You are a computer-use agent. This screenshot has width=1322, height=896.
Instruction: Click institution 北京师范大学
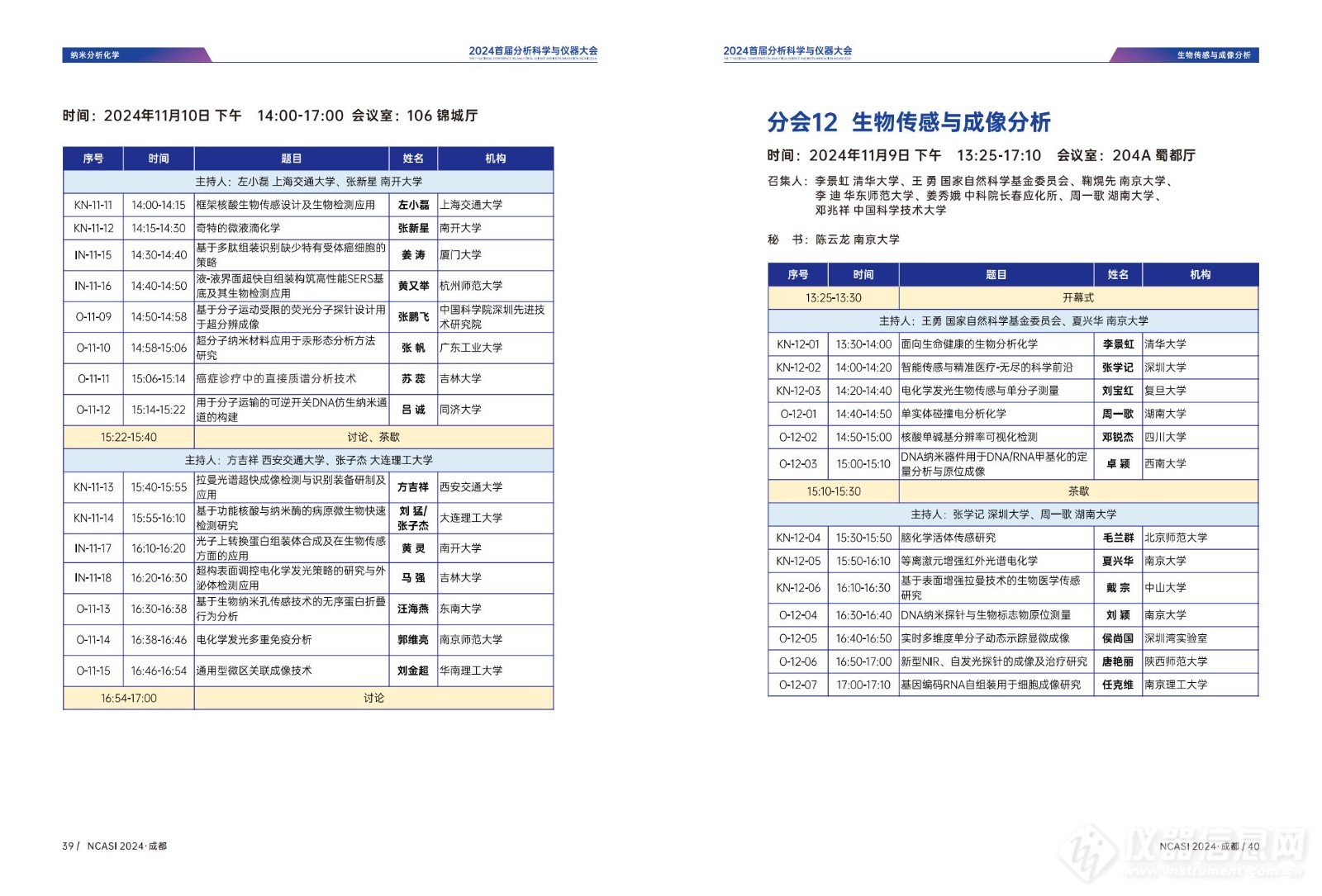pos(1176,538)
